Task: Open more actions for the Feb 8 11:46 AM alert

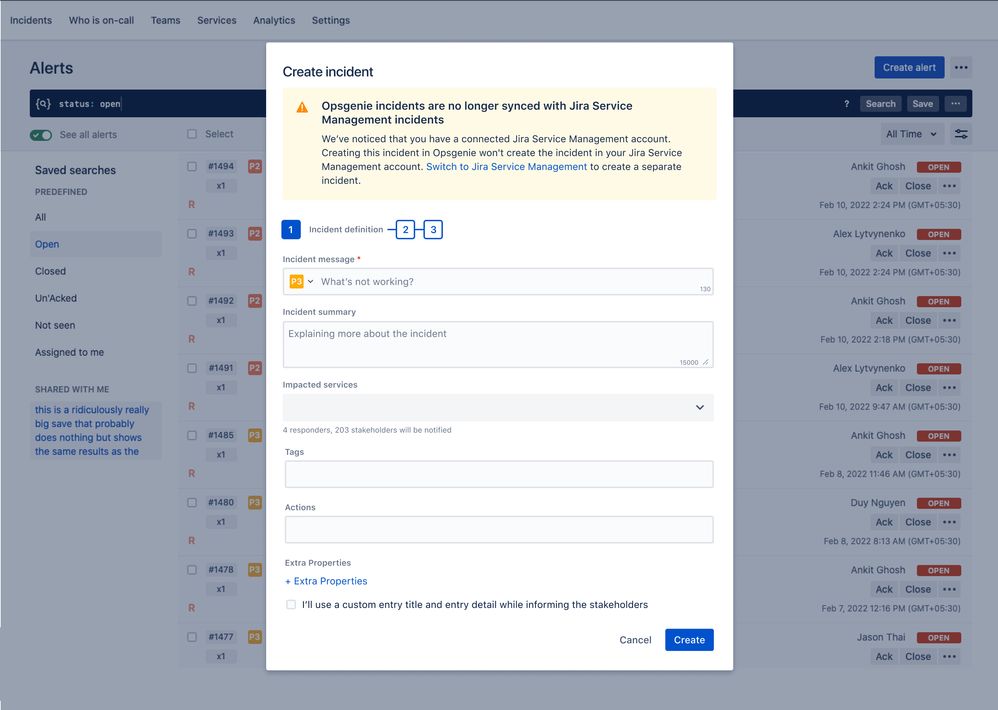Action: 949,455
